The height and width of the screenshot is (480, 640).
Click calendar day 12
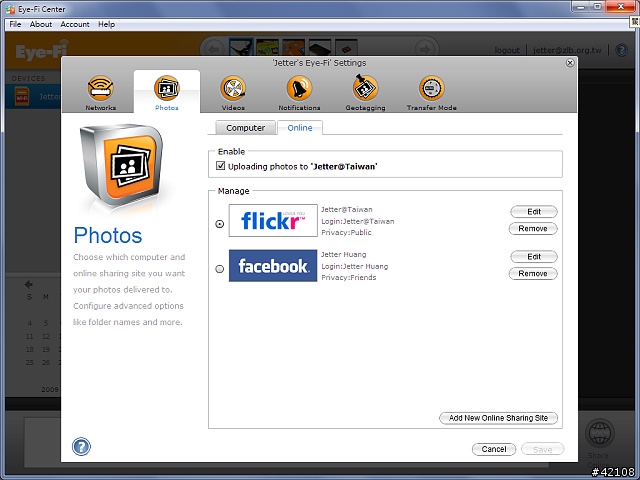coord(46,336)
